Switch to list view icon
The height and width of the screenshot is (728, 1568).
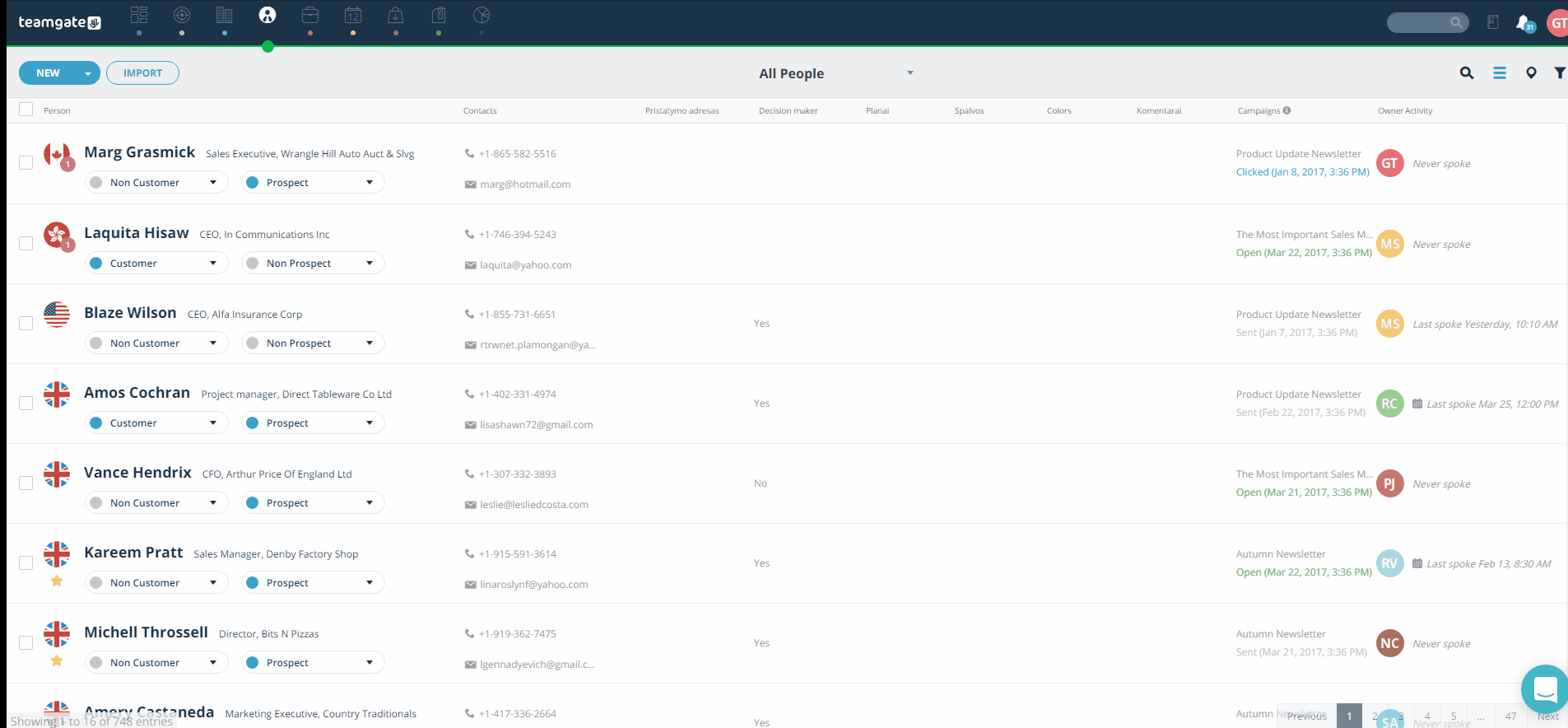click(1500, 72)
